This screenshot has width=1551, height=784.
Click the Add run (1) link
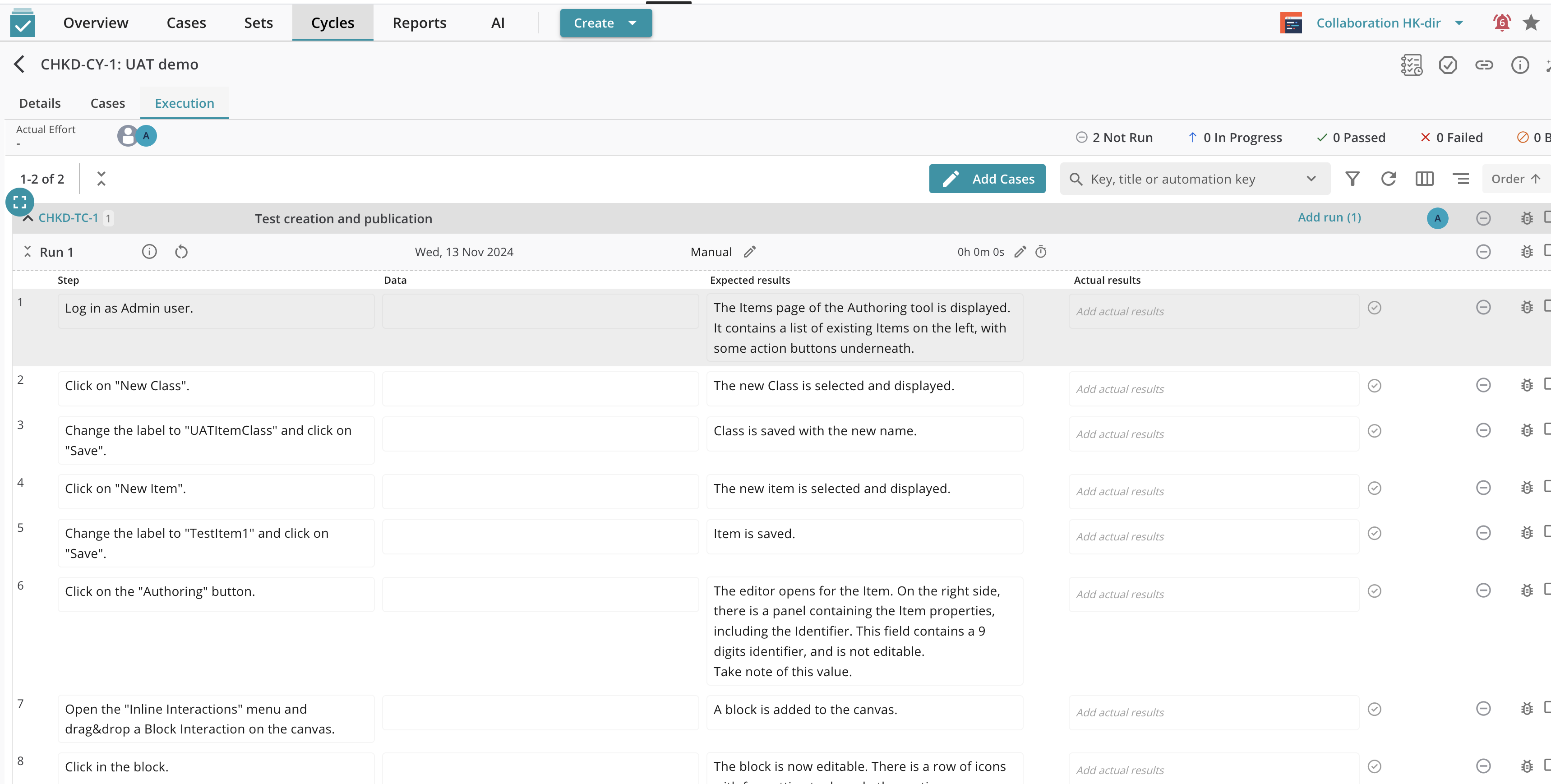coord(1329,217)
